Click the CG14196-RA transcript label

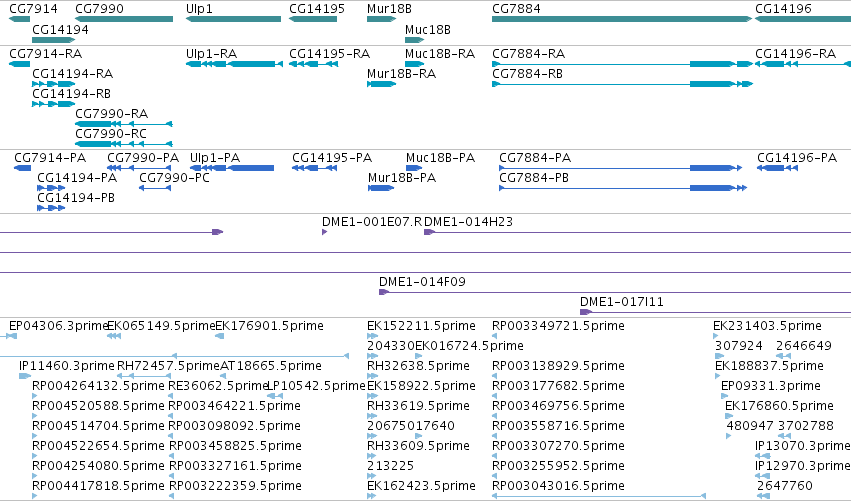796,54
